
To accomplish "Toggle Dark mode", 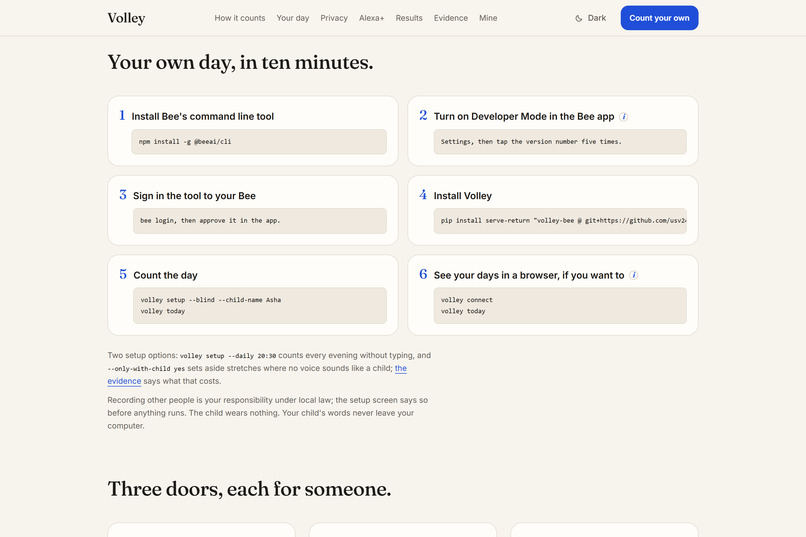I will pyautogui.click(x=591, y=18).
